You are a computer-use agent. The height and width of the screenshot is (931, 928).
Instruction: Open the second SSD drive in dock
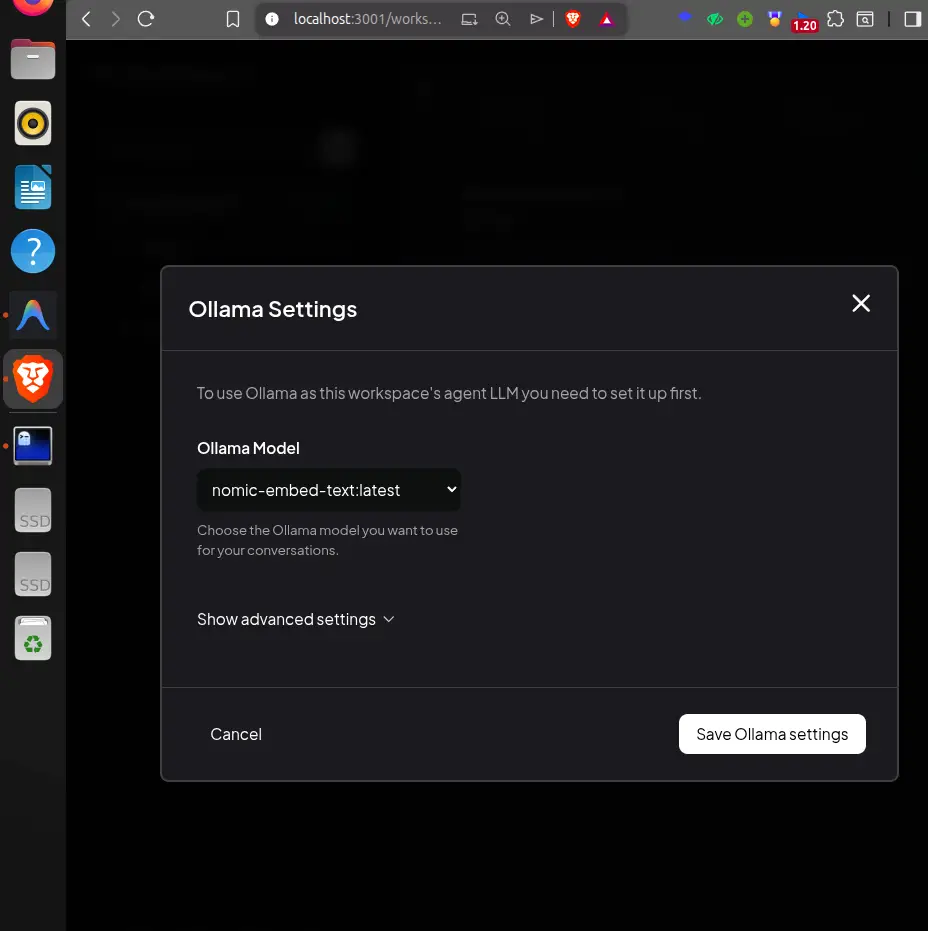click(33, 574)
